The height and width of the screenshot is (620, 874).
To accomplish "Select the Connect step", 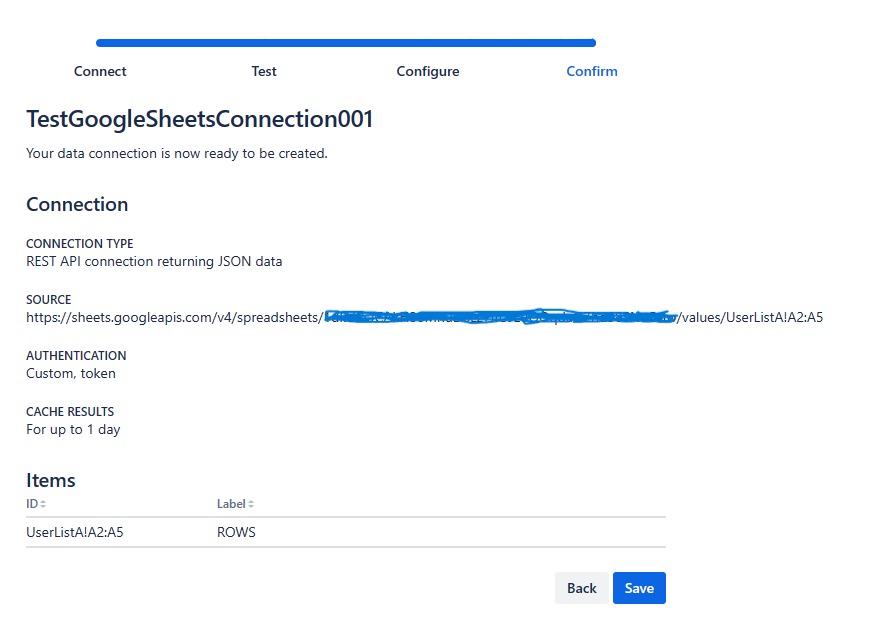I will tap(100, 71).
